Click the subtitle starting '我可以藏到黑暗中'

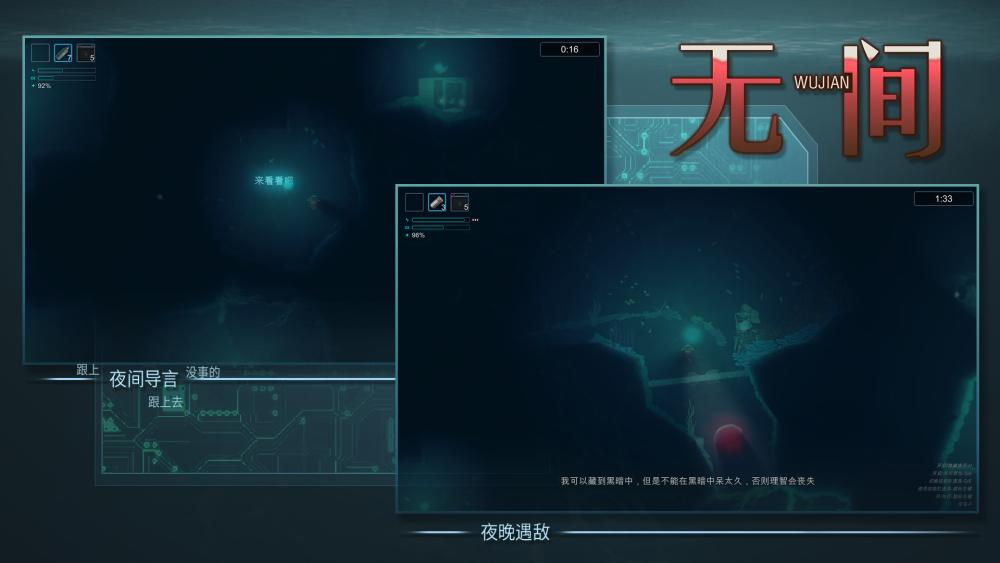[688, 481]
